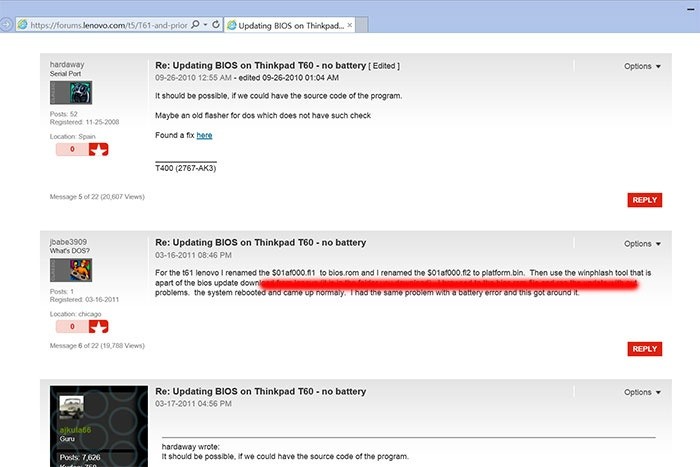700x467 pixels.
Task: Open Options dropdown on hardaway's post
Action: point(642,66)
